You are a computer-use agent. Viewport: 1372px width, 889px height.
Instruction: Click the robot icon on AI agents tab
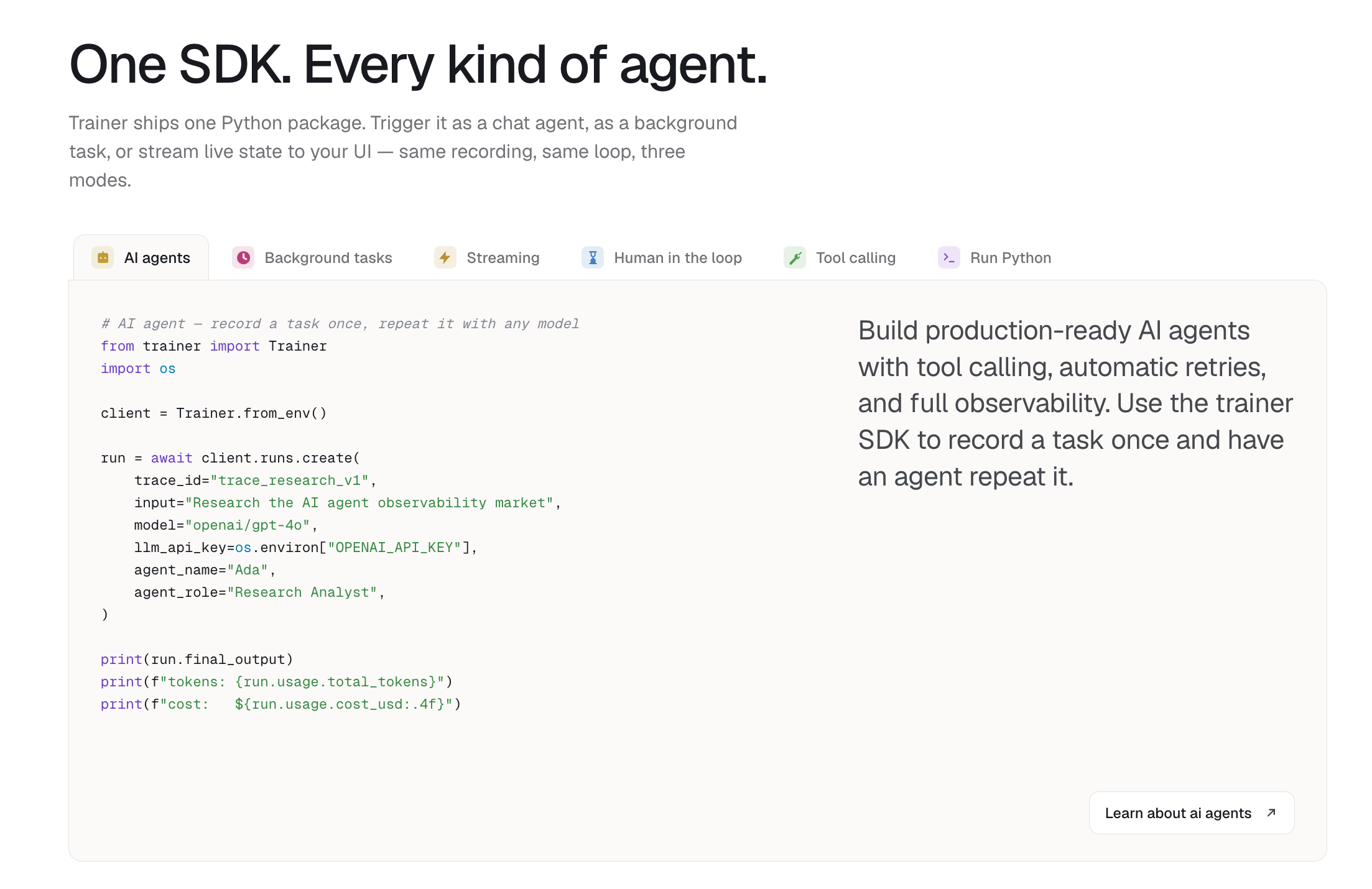point(103,257)
